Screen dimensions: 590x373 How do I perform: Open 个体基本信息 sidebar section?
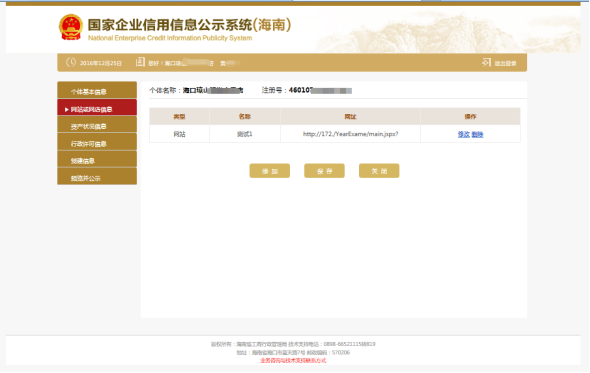(x=97, y=91)
